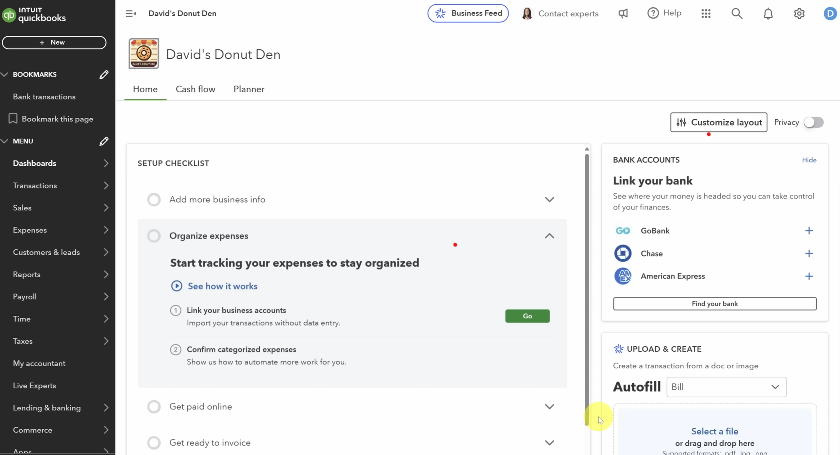Open the Business Feed button
The width and height of the screenshot is (840, 455).
tap(468, 13)
